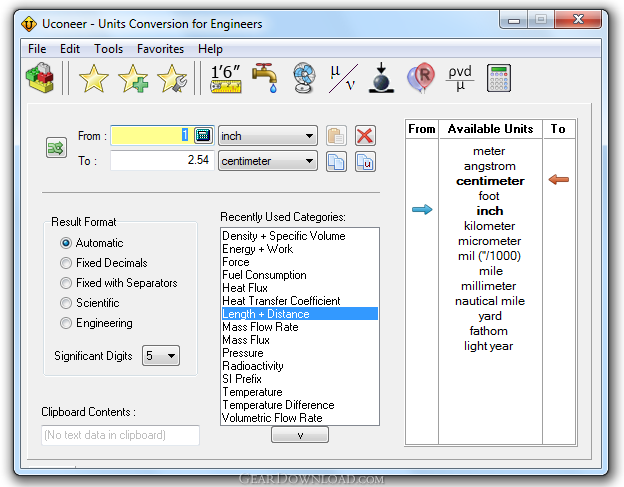
Task: Open the water faucet flow tool
Action: pos(265,78)
